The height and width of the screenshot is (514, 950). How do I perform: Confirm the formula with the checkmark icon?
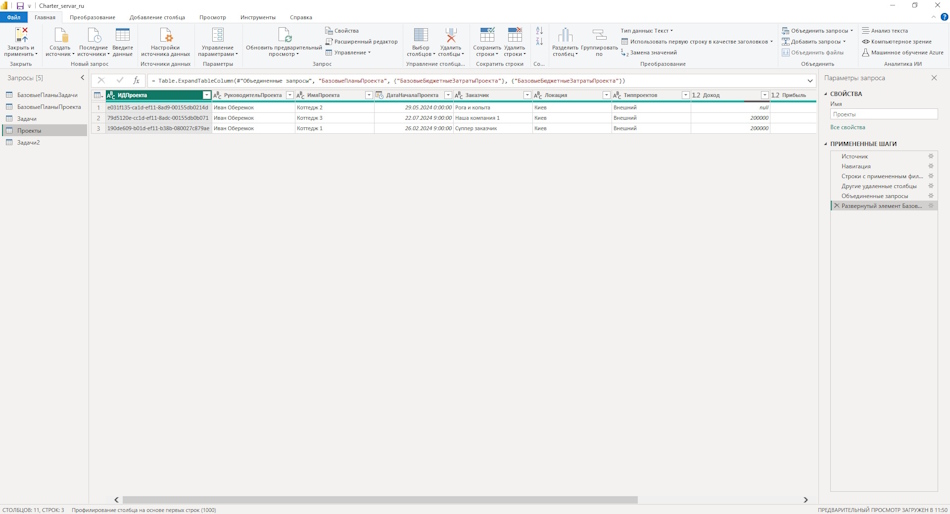tap(119, 80)
